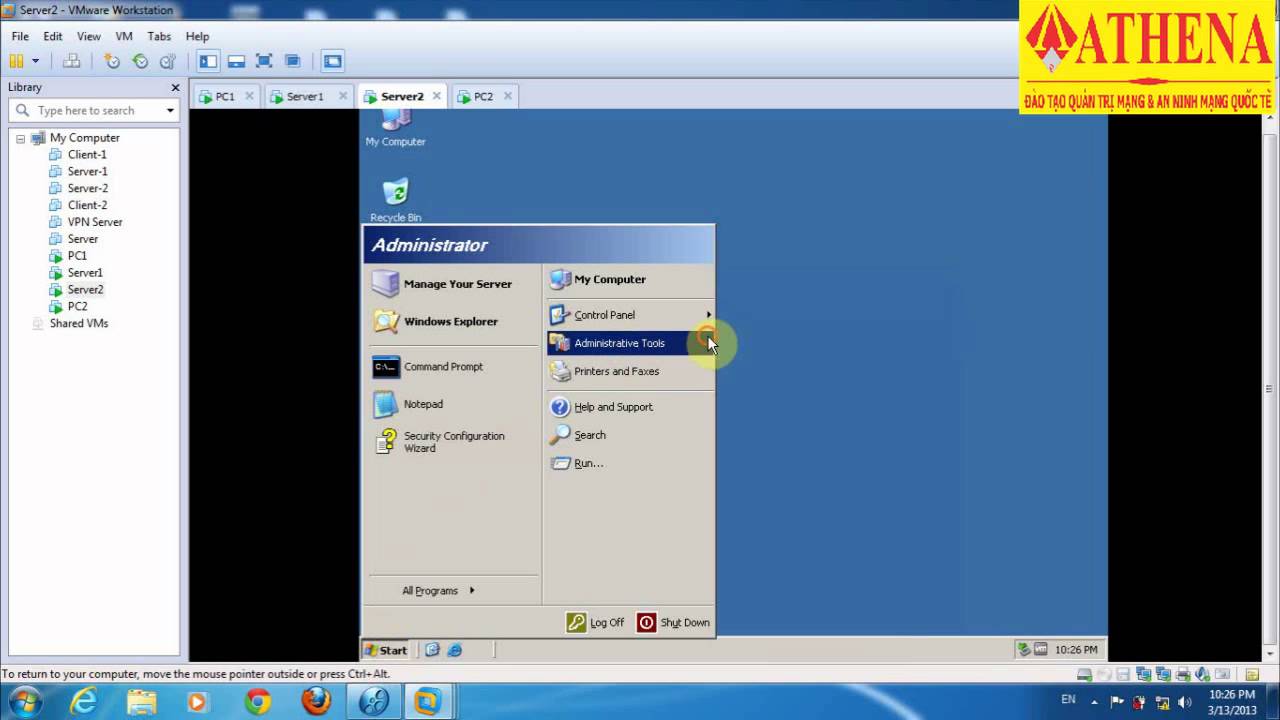Click VMware status bar hard disk icon
Image resolution: width=1280 pixels, height=720 pixels.
(x=1084, y=675)
